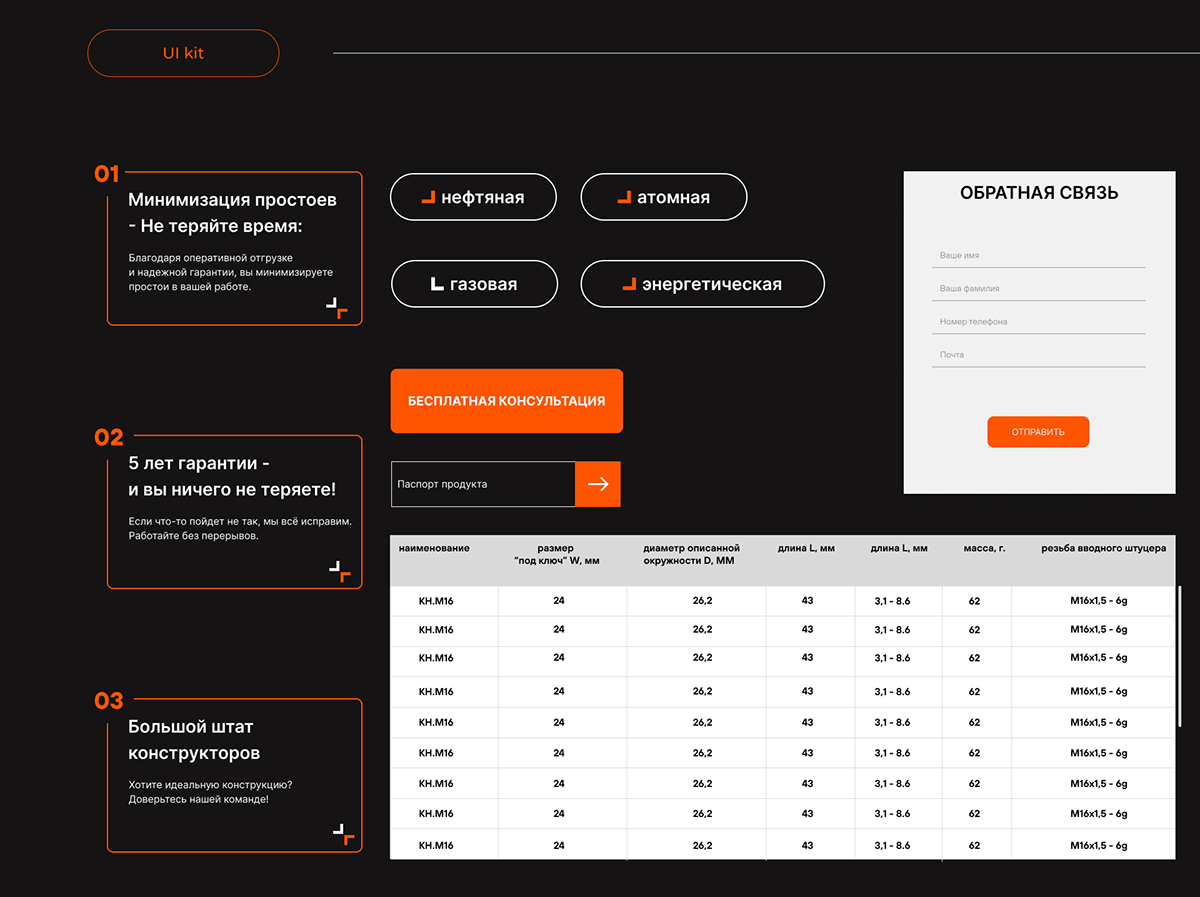The height and width of the screenshot is (897, 1200).
Task: Click the orange bracket icon in атомная chip
Action: pos(624,197)
